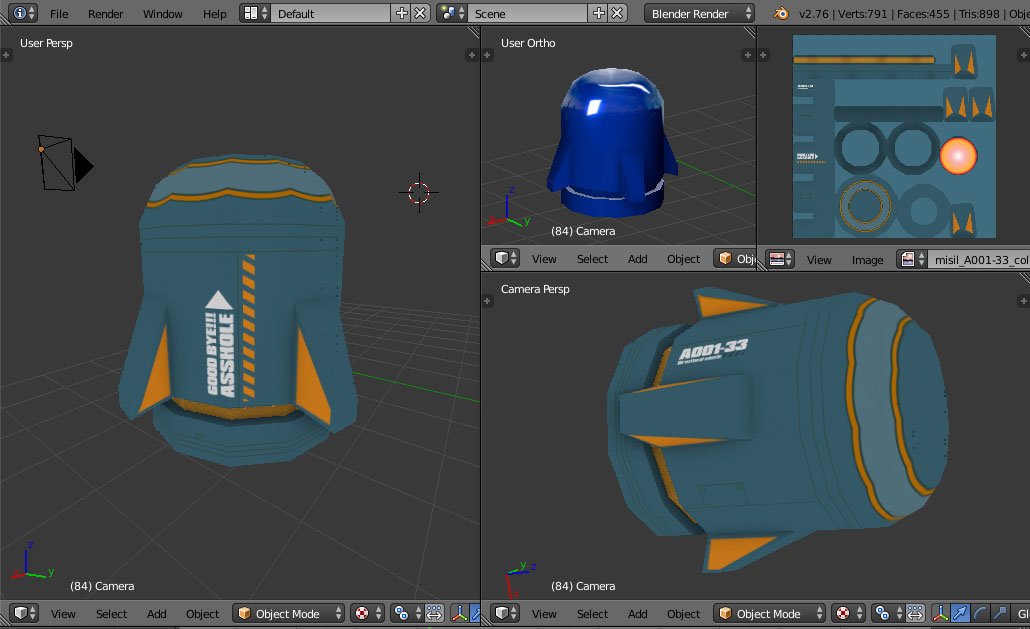Expand User Ortho properties region plus
The image size is (1030, 629).
(x=747, y=55)
